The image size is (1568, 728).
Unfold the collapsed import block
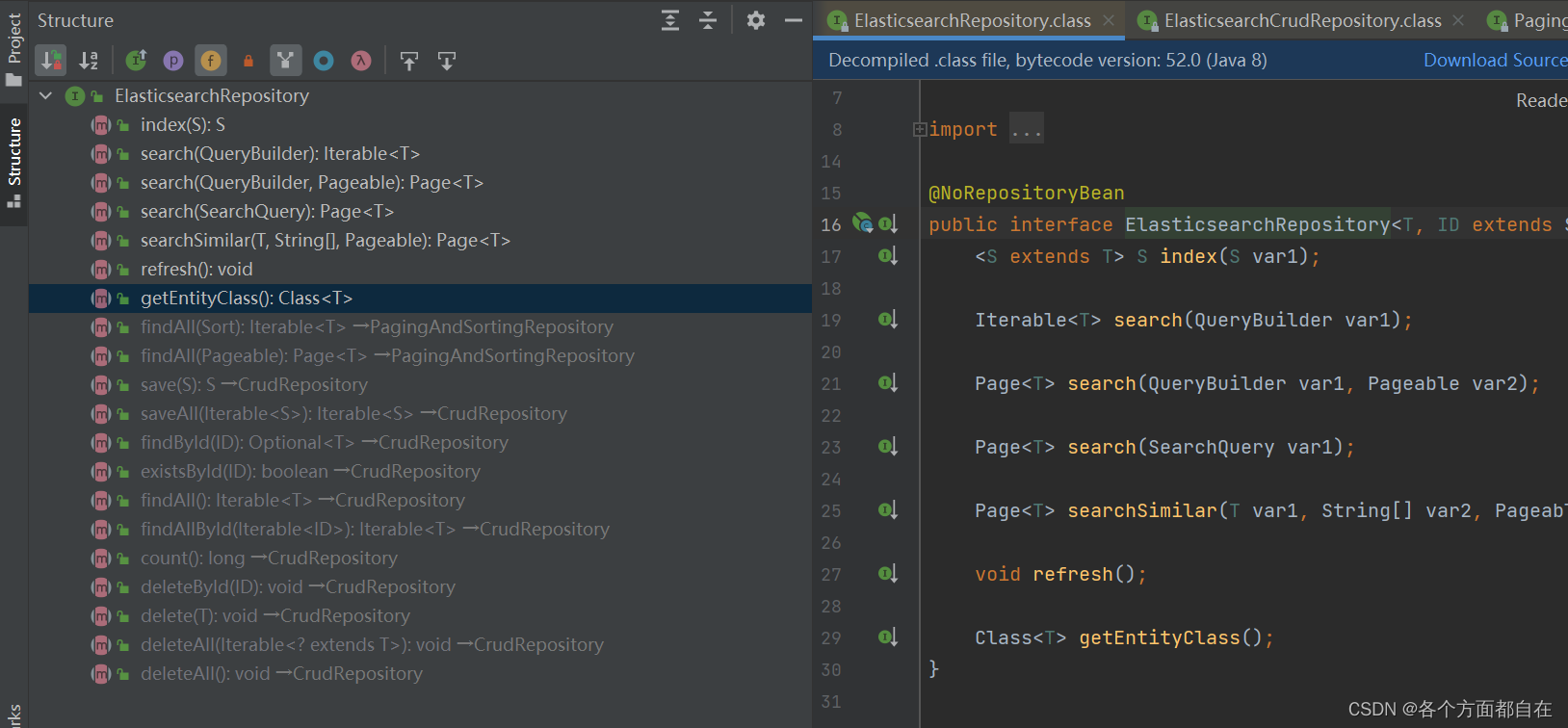coord(920,129)
